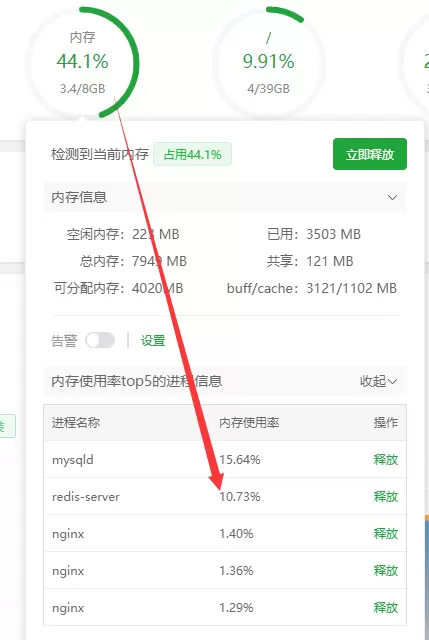Select the 共享 121 MB value
The height and width of the screenshot is (640, 429).
(330, 261)
